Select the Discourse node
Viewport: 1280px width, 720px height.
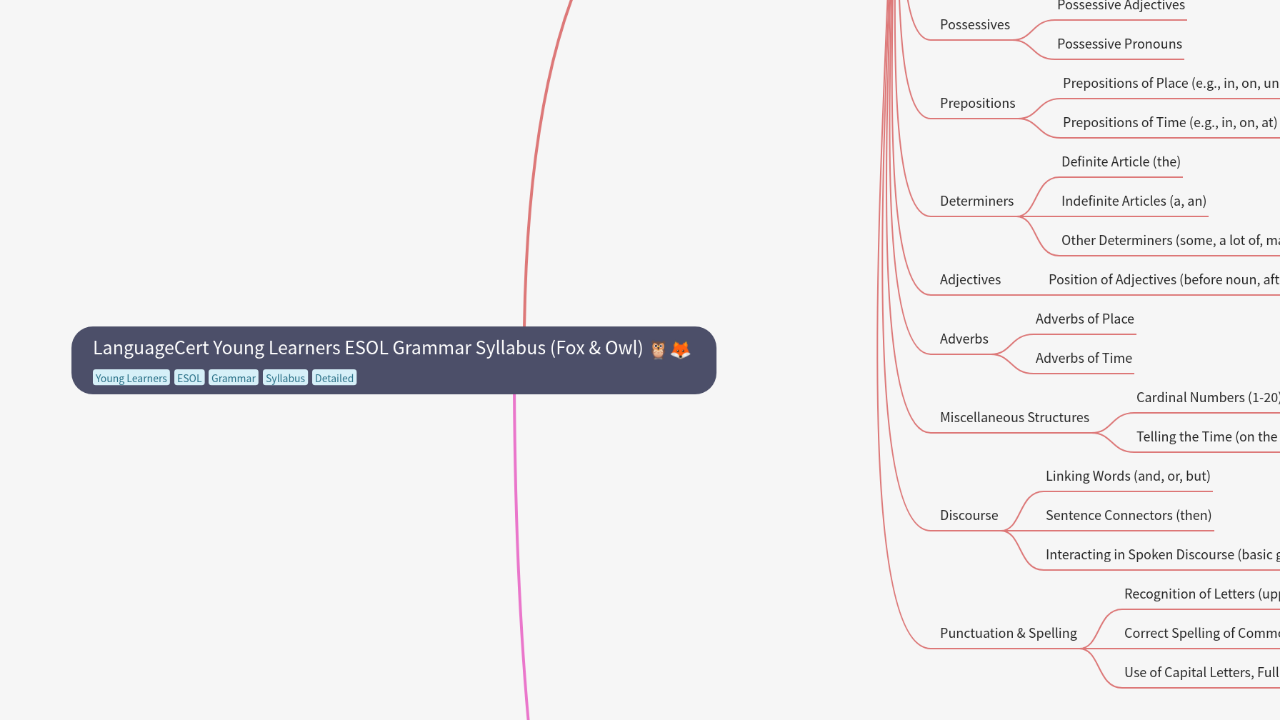[969, 515]
